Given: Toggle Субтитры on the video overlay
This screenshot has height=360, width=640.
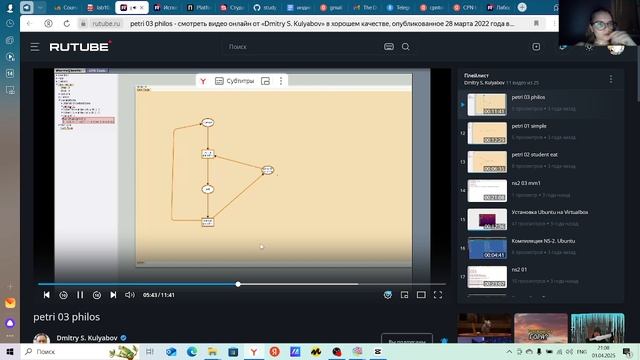Looking at the screenshot, I should pyautogui.click(x=234, y=81).
